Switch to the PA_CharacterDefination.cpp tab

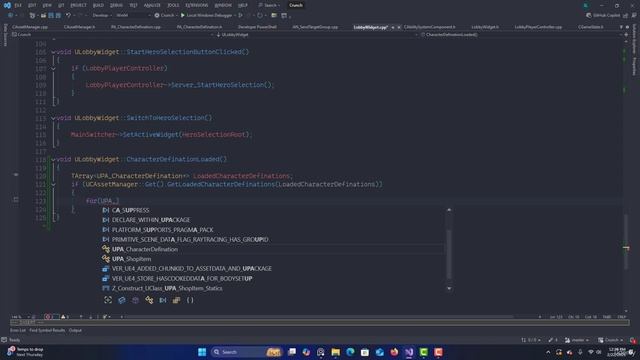(136, 27)
